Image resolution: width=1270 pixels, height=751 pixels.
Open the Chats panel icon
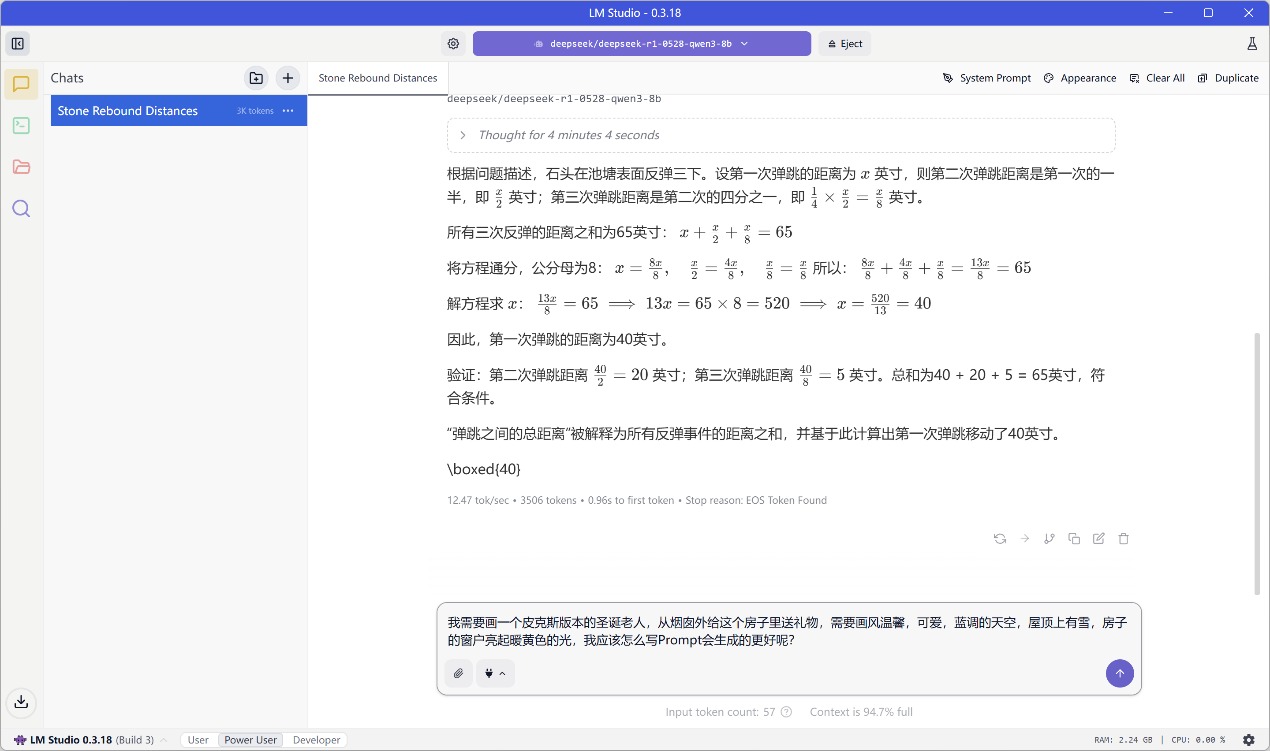pyautogui.click(x=21, y=84)
